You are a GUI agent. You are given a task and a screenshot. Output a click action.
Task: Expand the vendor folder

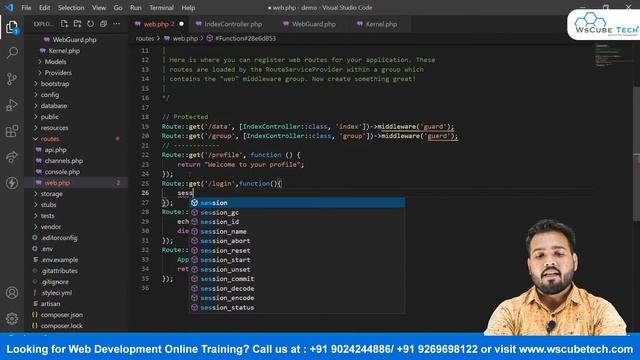tap(51, 227)
